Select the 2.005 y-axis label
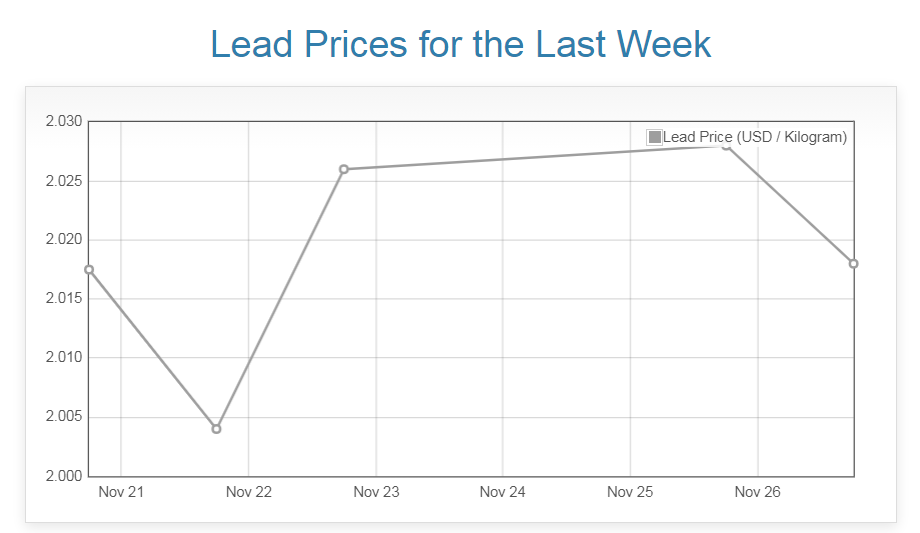 tap(63, 417)
